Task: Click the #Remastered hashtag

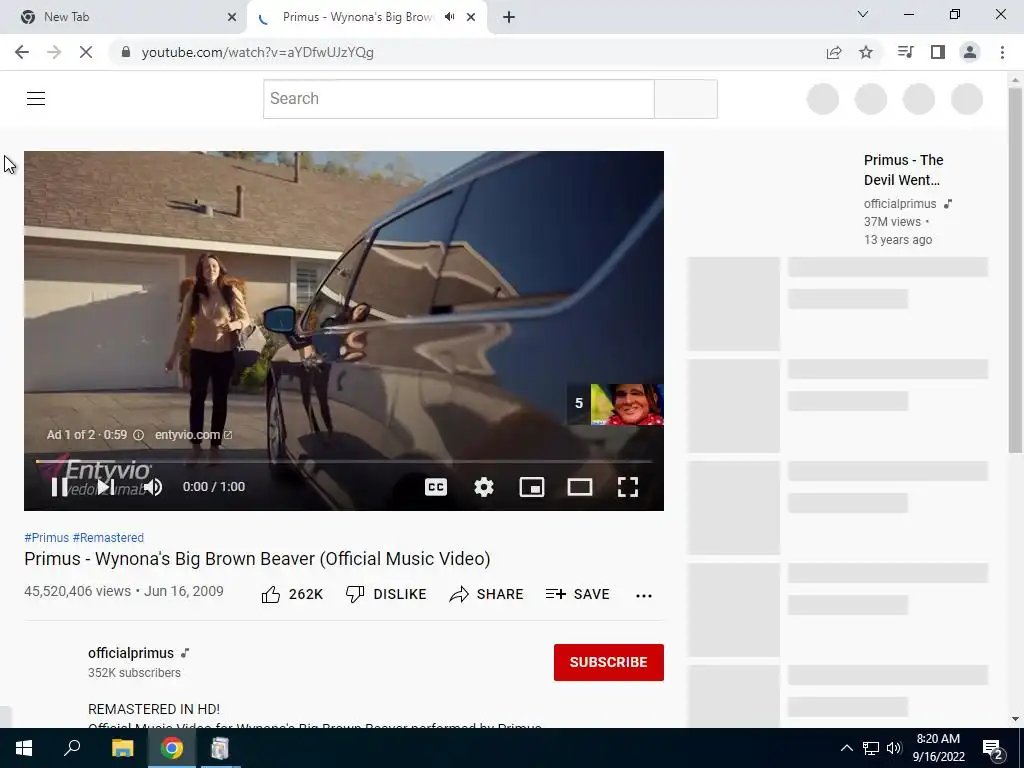Action: [x=108, y=537]
